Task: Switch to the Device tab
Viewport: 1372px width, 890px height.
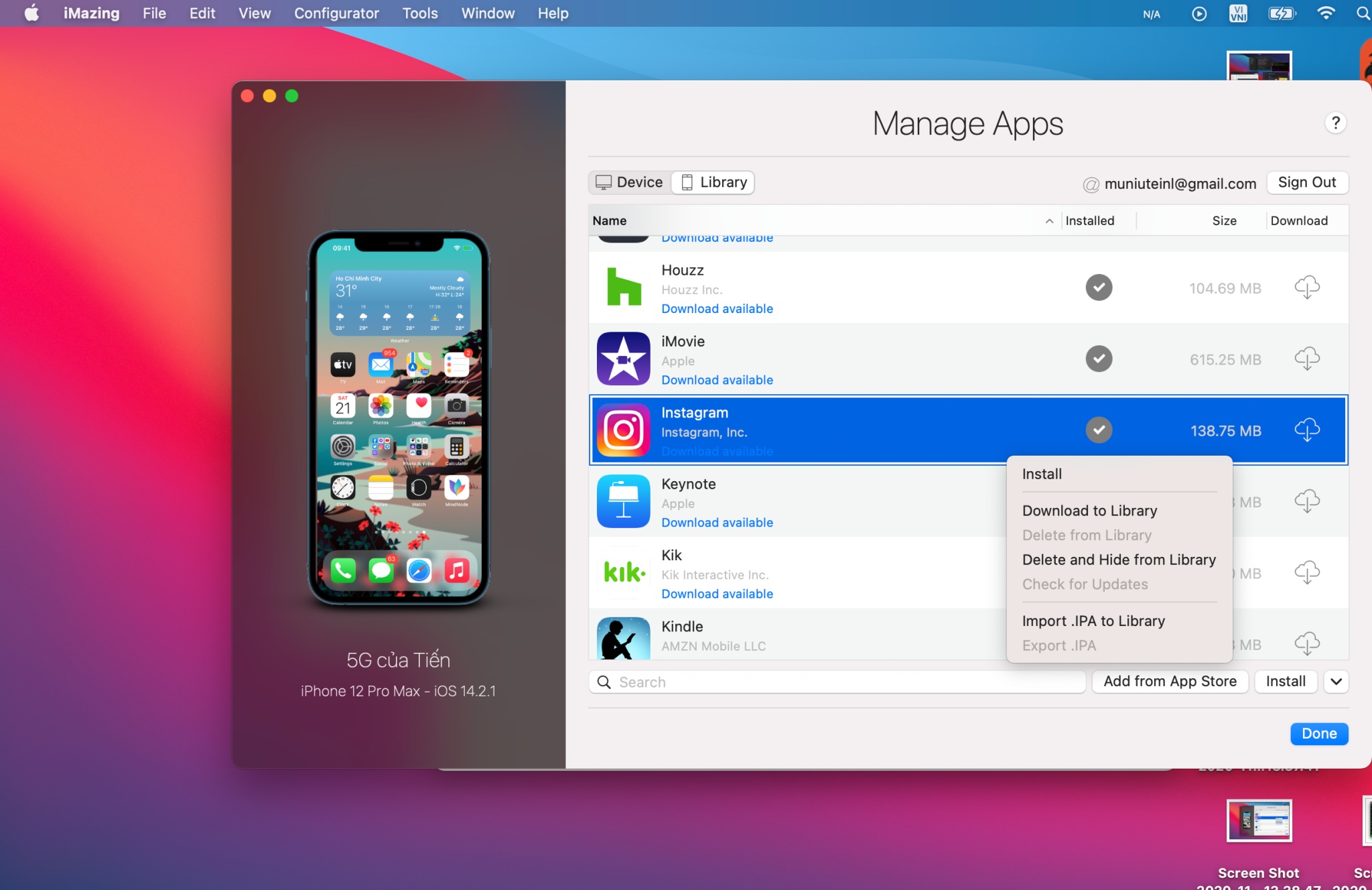Action: click(629, 182)
